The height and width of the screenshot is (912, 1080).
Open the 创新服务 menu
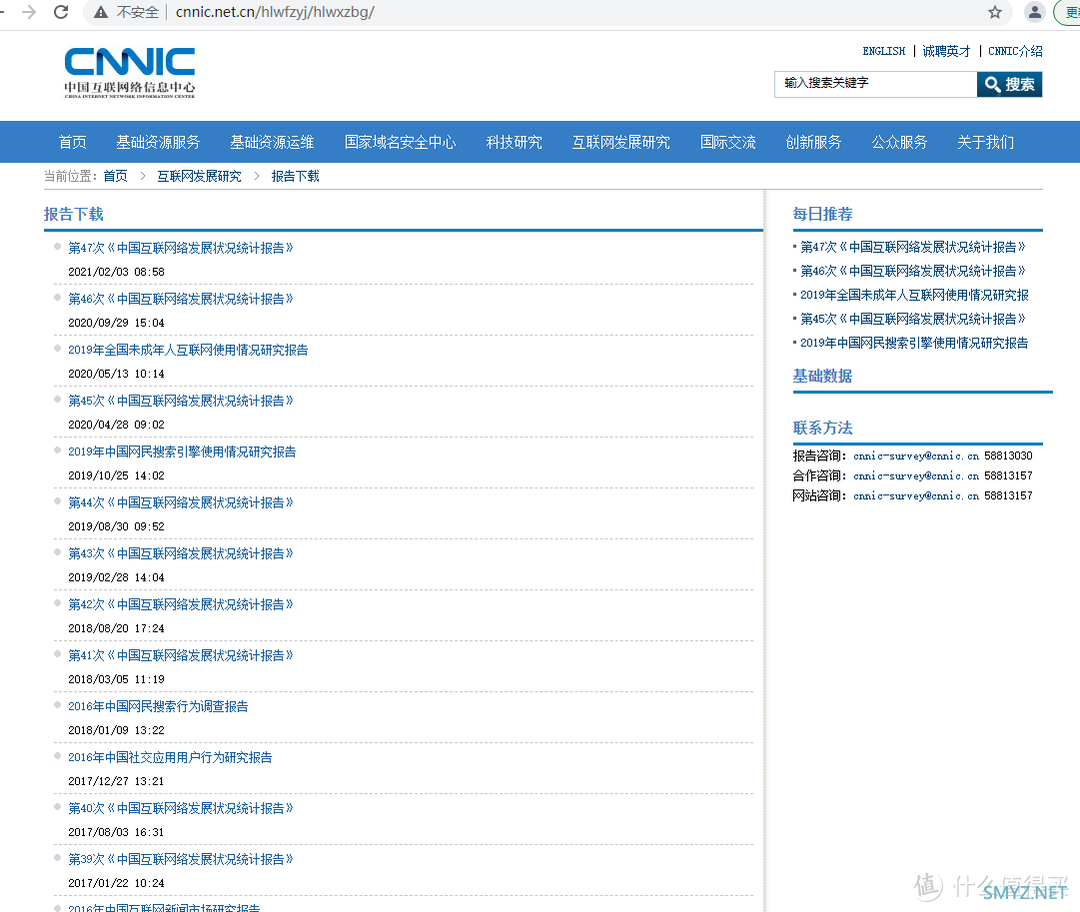pos(813,142)
